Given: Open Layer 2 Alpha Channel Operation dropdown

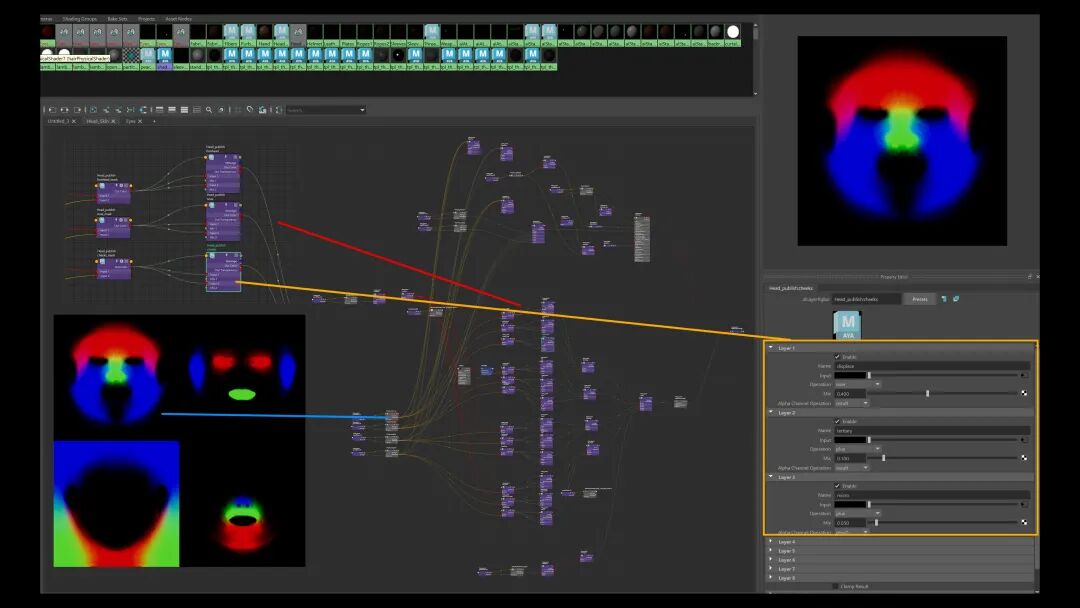Looking at the screenshot, I should tap(852, 468).
